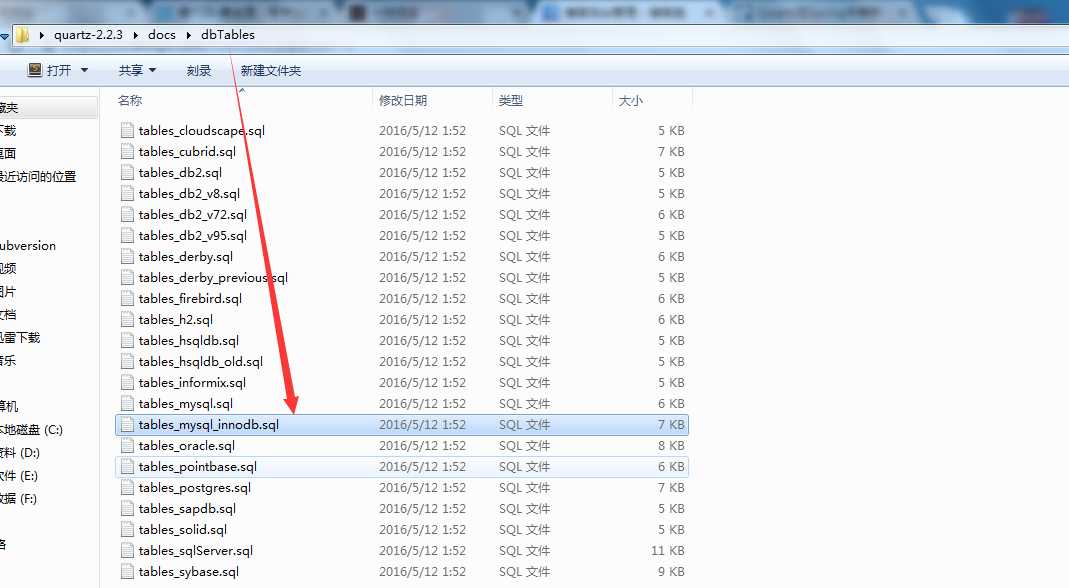Select file name tables_oracle.sql
This screenshot has height=588, width=1069.
tap(187, 445)
